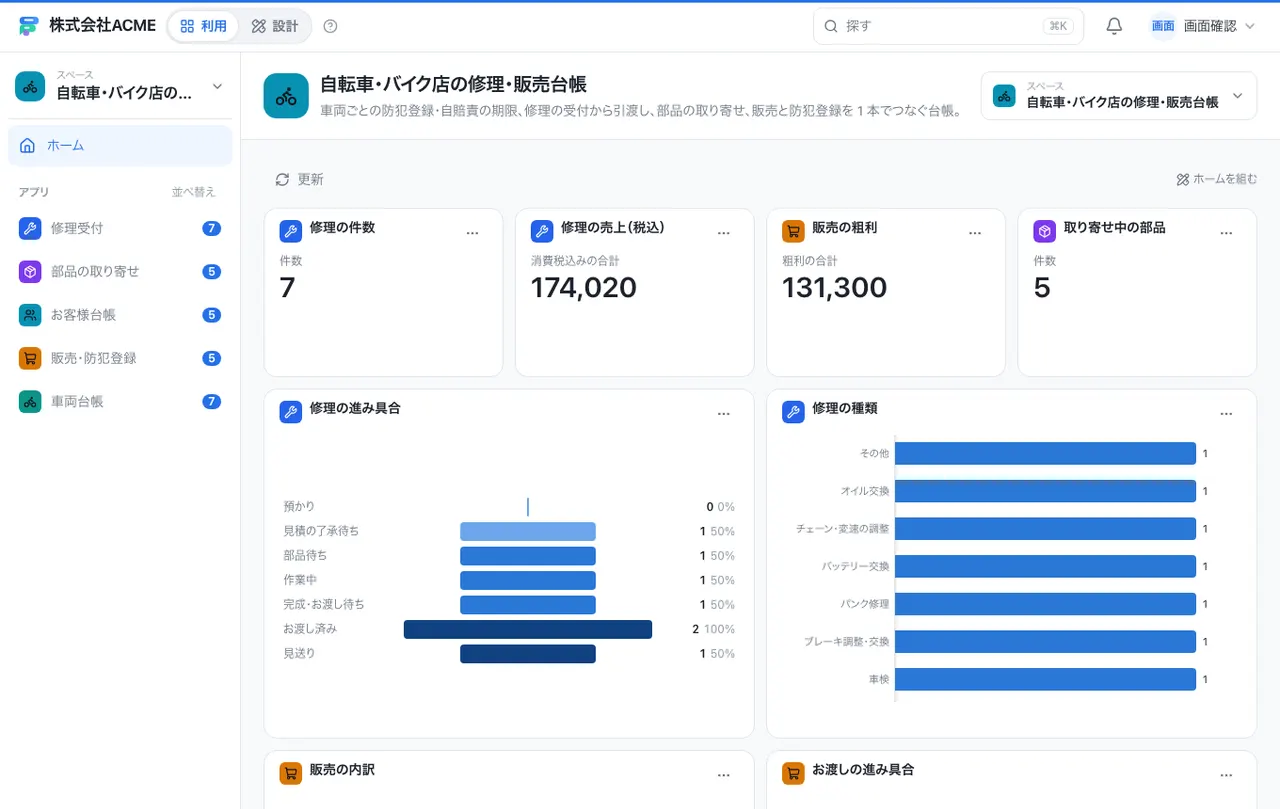Click the 更新 refresh button
1280x809 pixels.
click(299, 179)
